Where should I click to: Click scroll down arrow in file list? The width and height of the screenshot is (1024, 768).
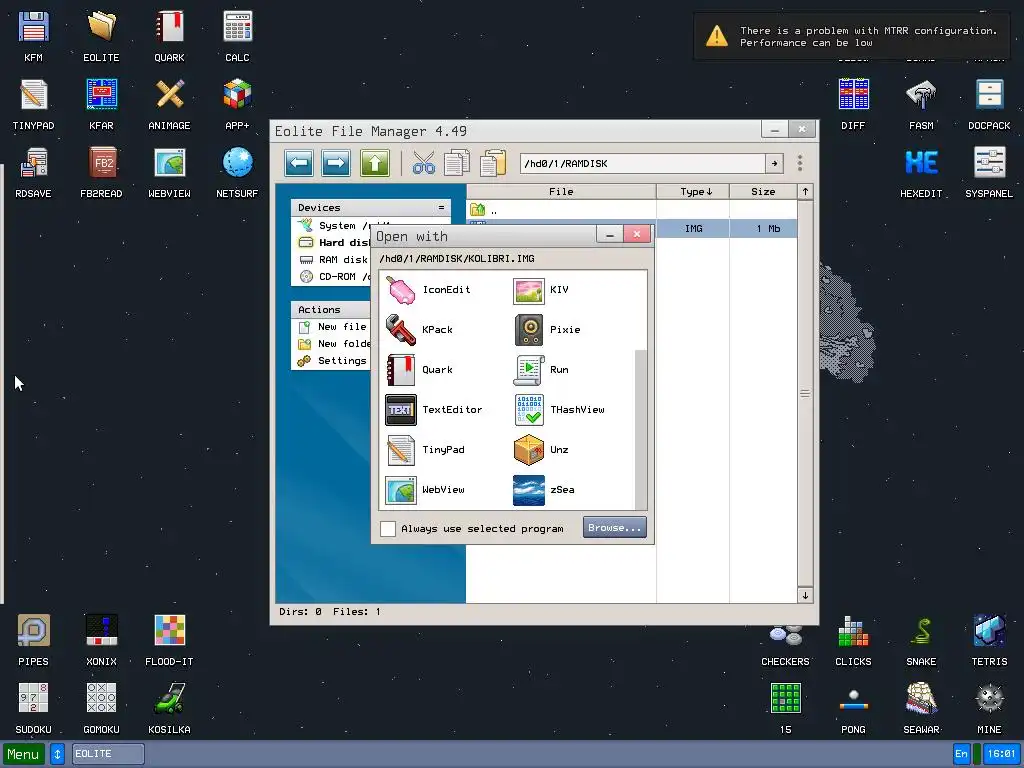click(805, 595)
